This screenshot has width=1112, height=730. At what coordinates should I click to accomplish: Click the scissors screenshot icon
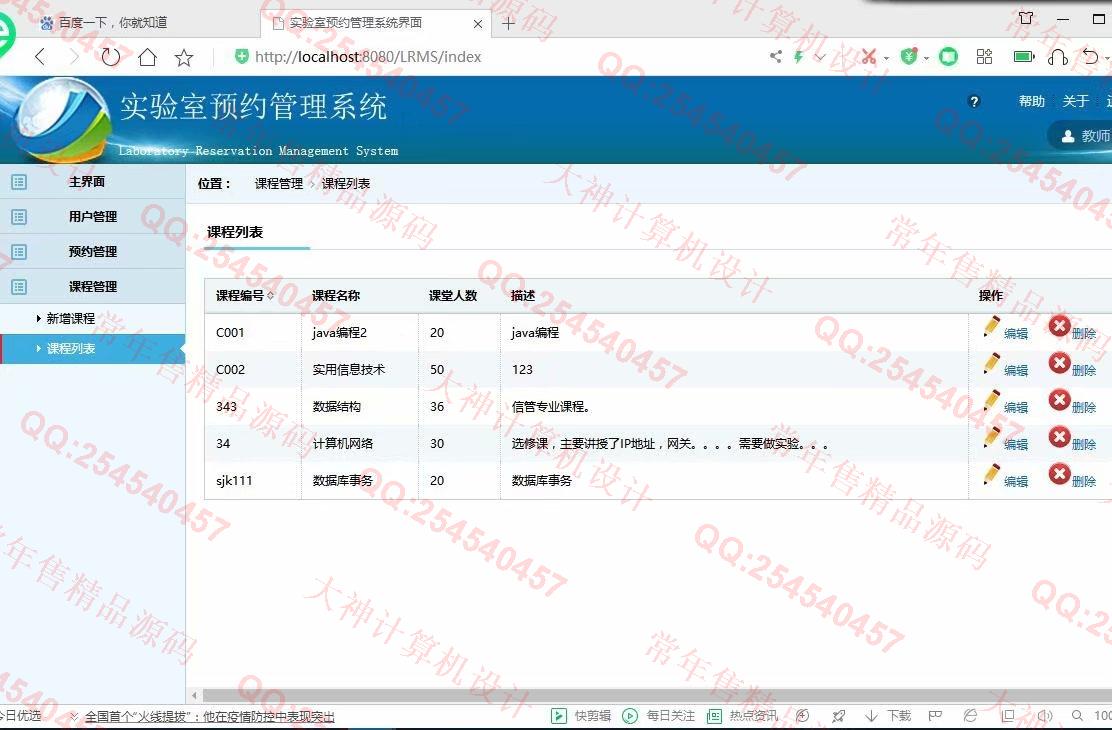pyautogui.click(x=869, y=57)
